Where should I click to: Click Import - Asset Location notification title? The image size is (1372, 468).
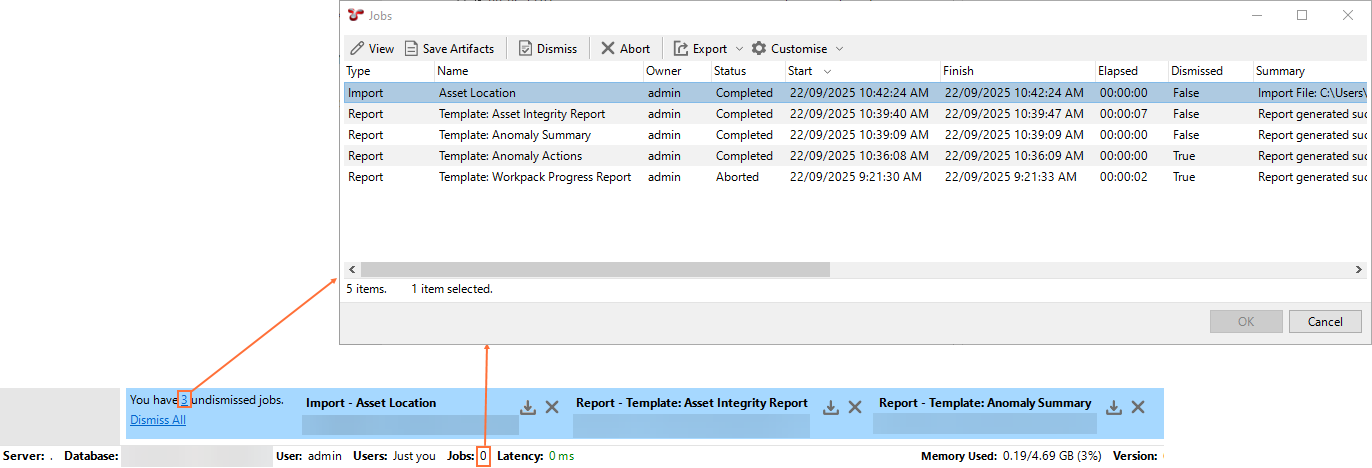(x=371, y=403)
